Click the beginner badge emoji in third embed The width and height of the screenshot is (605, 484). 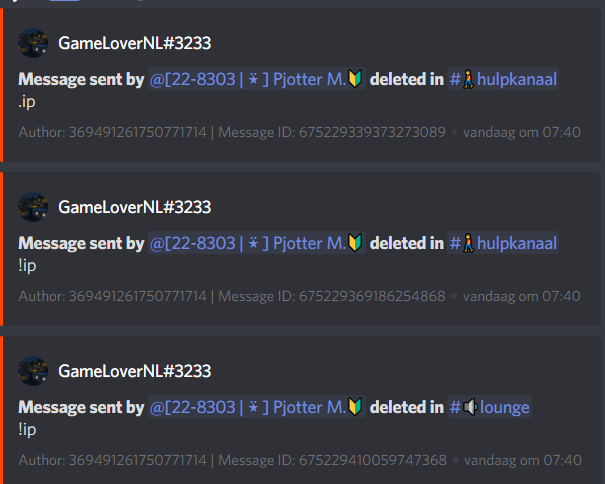pos(355,407)
